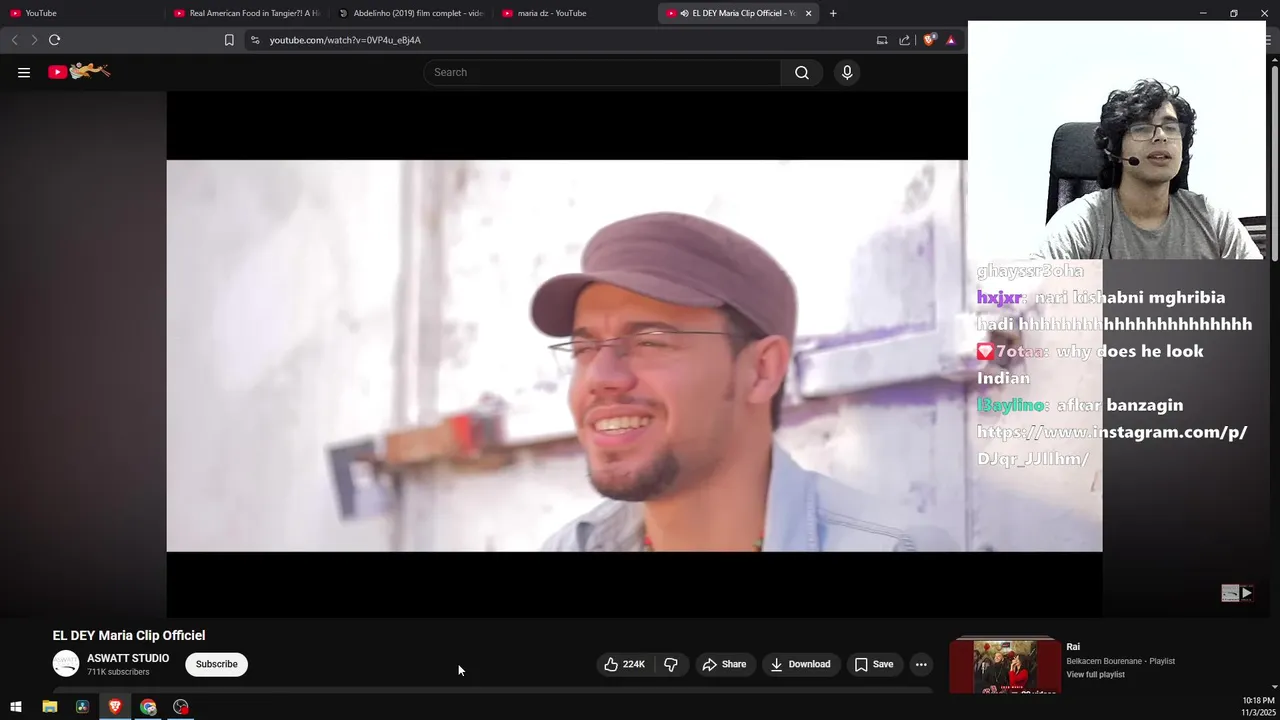1280x720 pixels.
Task: Open the YouTube guide hamburger menu
Action: click(24, 72)
